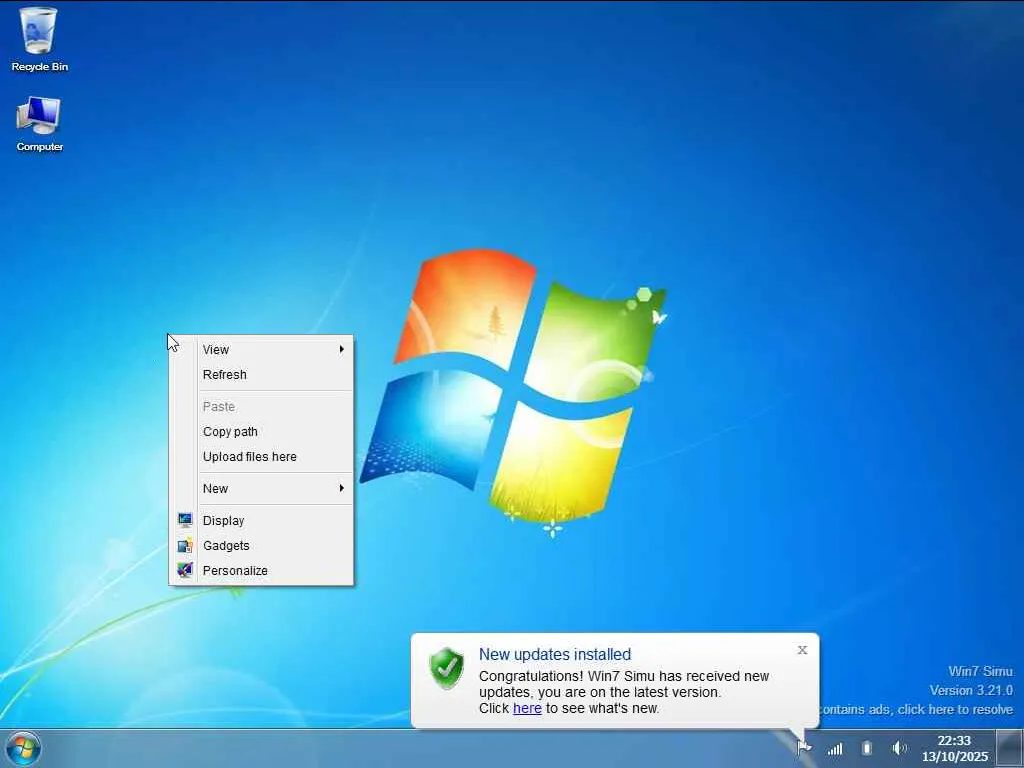Open the Windows Start orb

(24, 749)
